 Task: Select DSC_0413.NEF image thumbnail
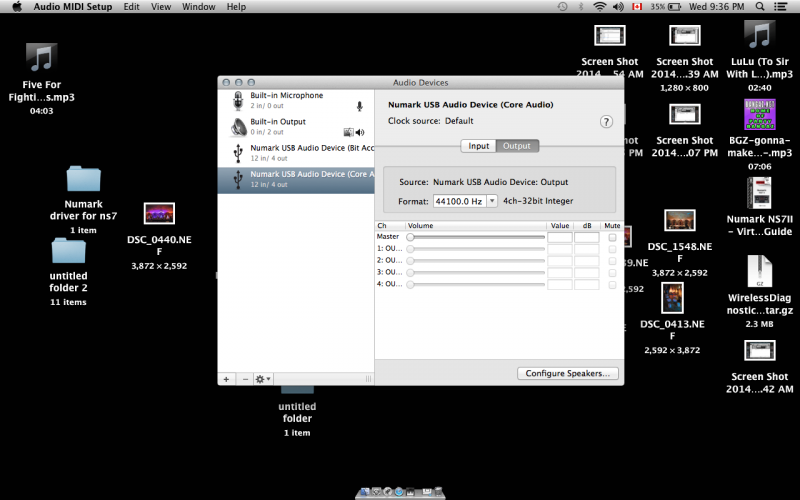coord(672,298)
